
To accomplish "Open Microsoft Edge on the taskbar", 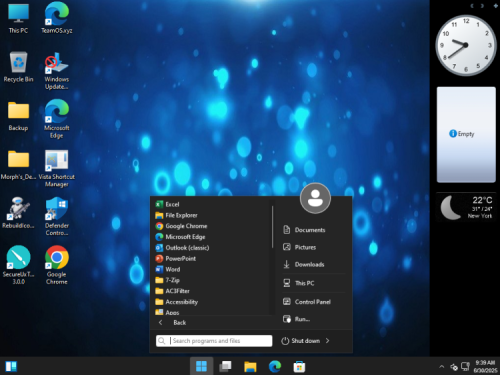I will click(275, 366).
